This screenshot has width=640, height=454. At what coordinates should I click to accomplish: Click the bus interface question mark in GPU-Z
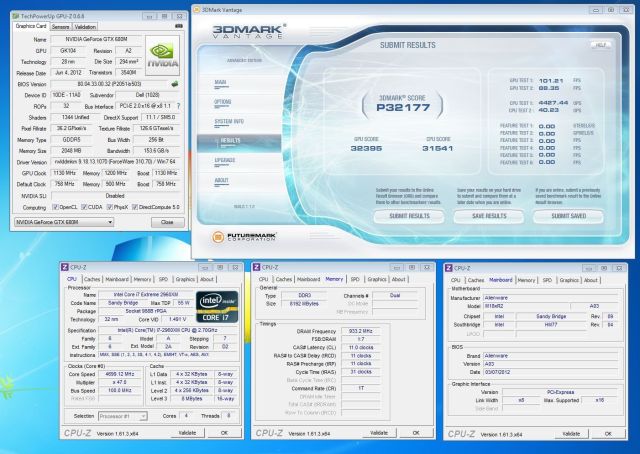(178, 106)
